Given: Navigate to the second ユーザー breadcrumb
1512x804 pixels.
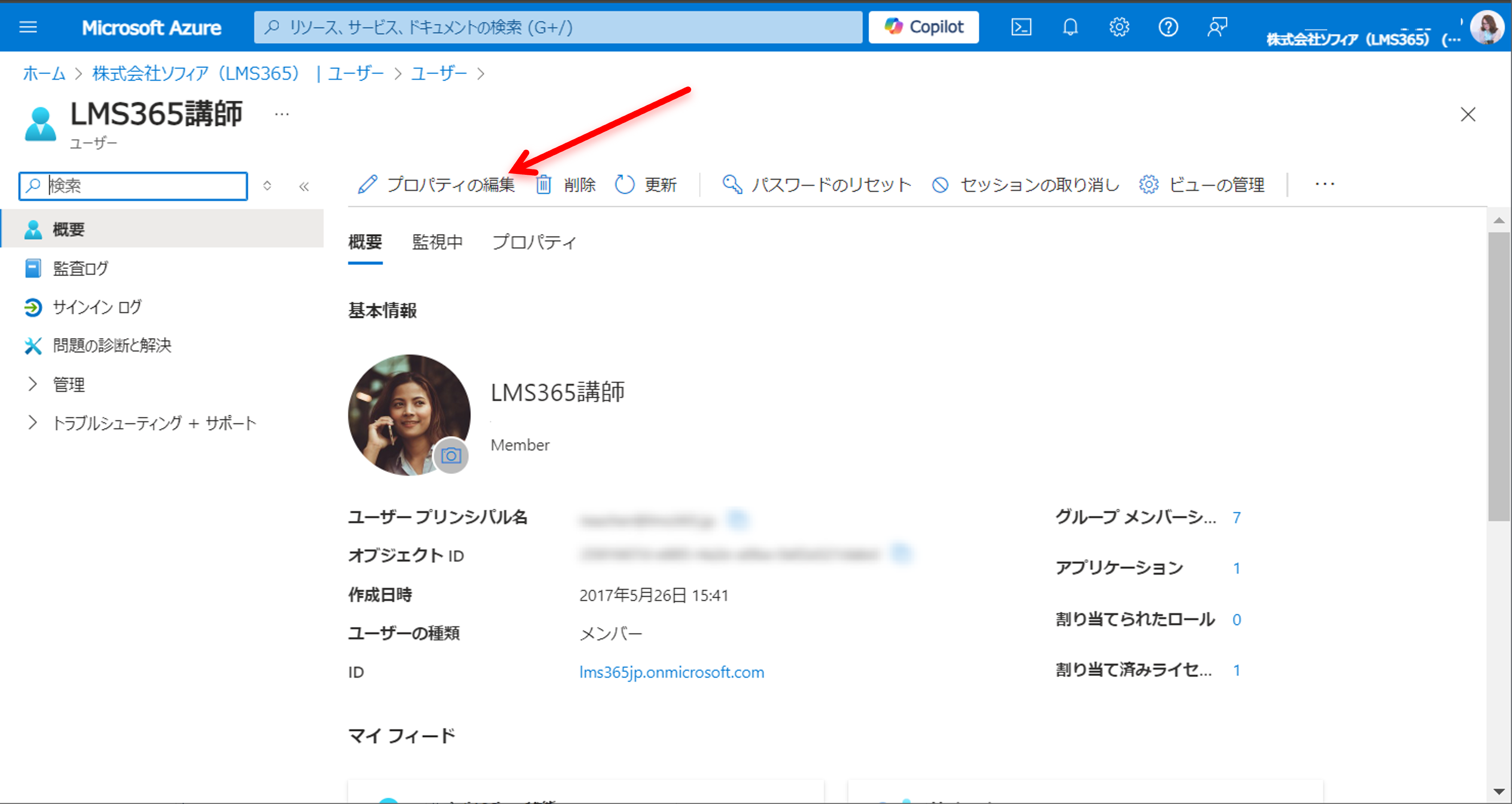Looking at the screenshot, I should 439,74.
